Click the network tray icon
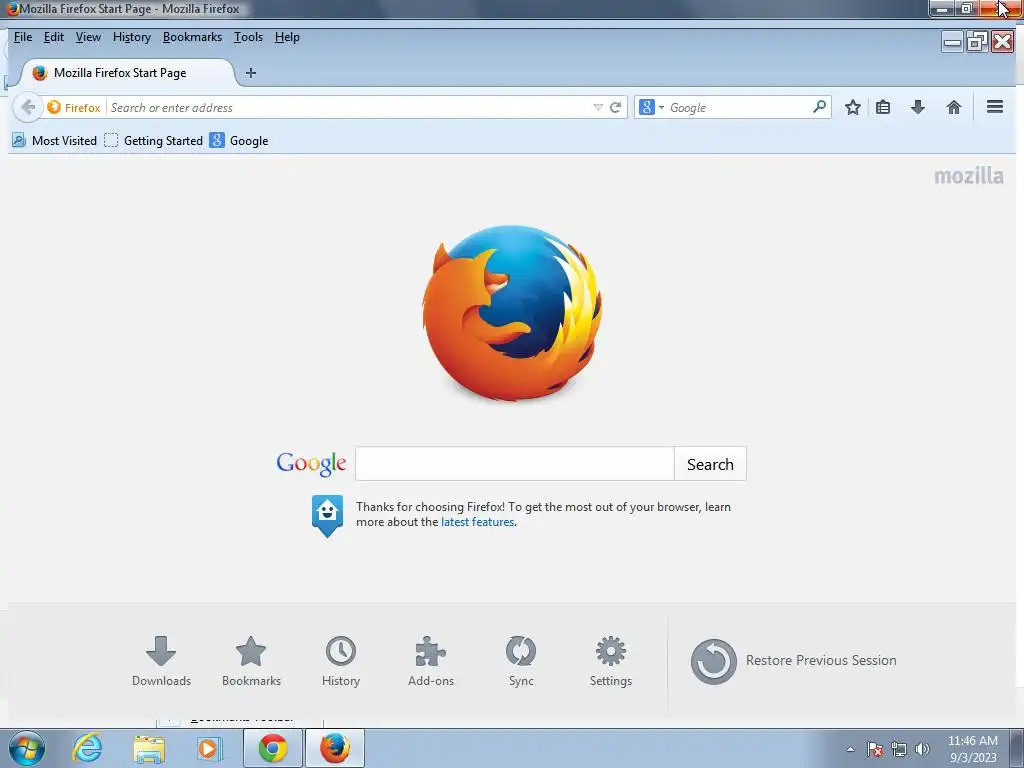This screenshot has width=1024, height=768. coord(899,749)
